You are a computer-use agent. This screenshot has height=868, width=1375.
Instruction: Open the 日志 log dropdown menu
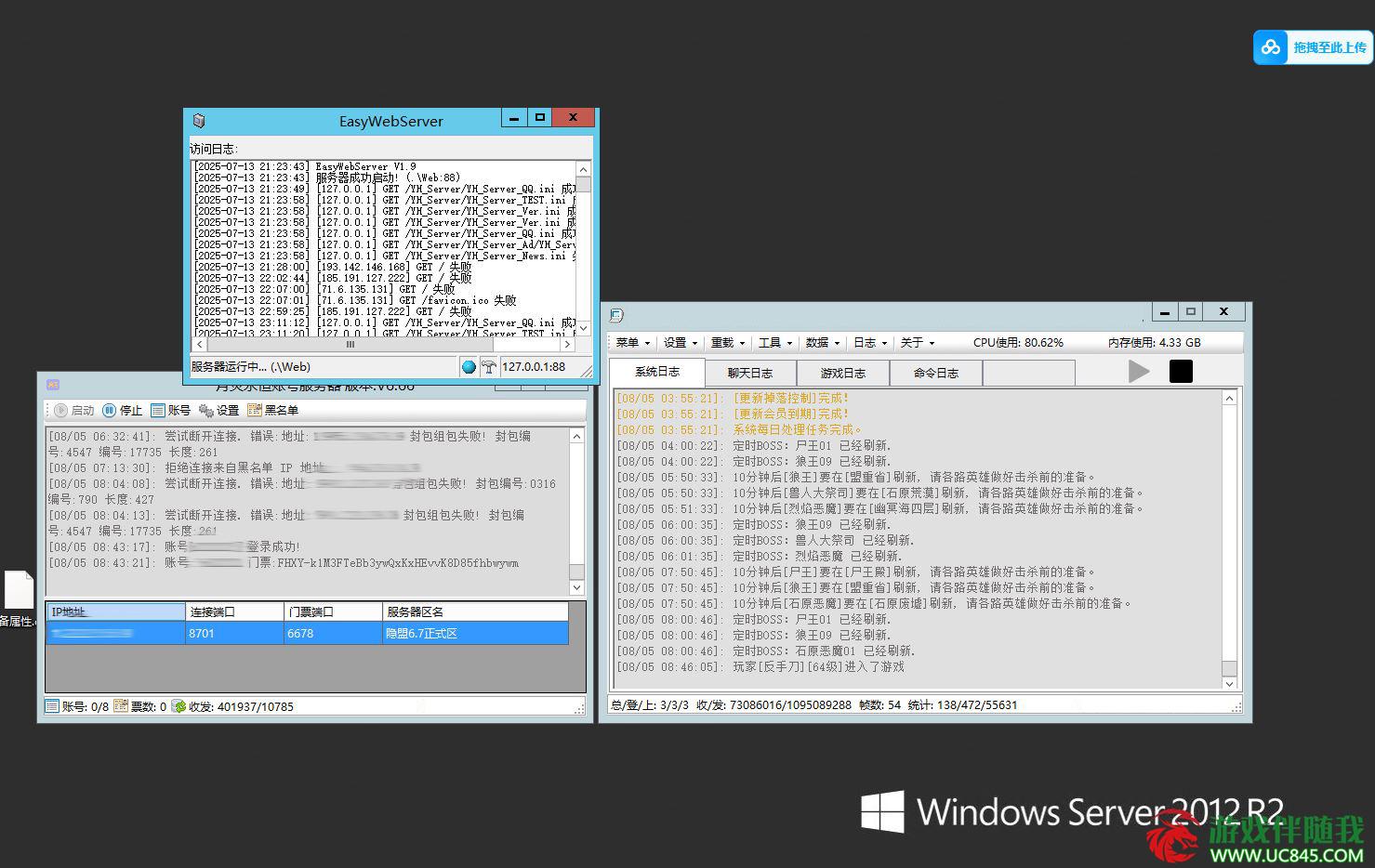[870, 343]
